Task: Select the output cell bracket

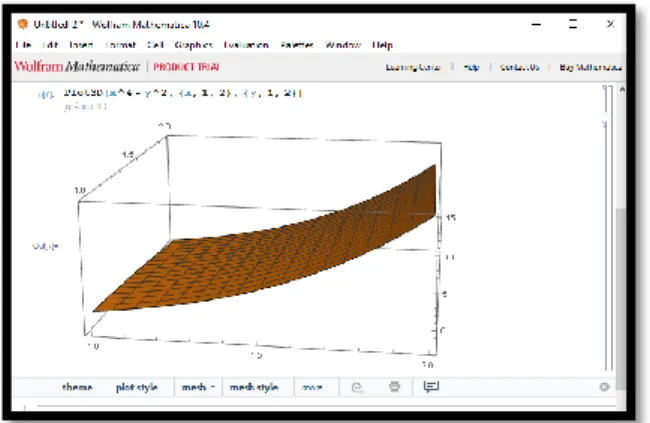Action: tap(606, 246)
